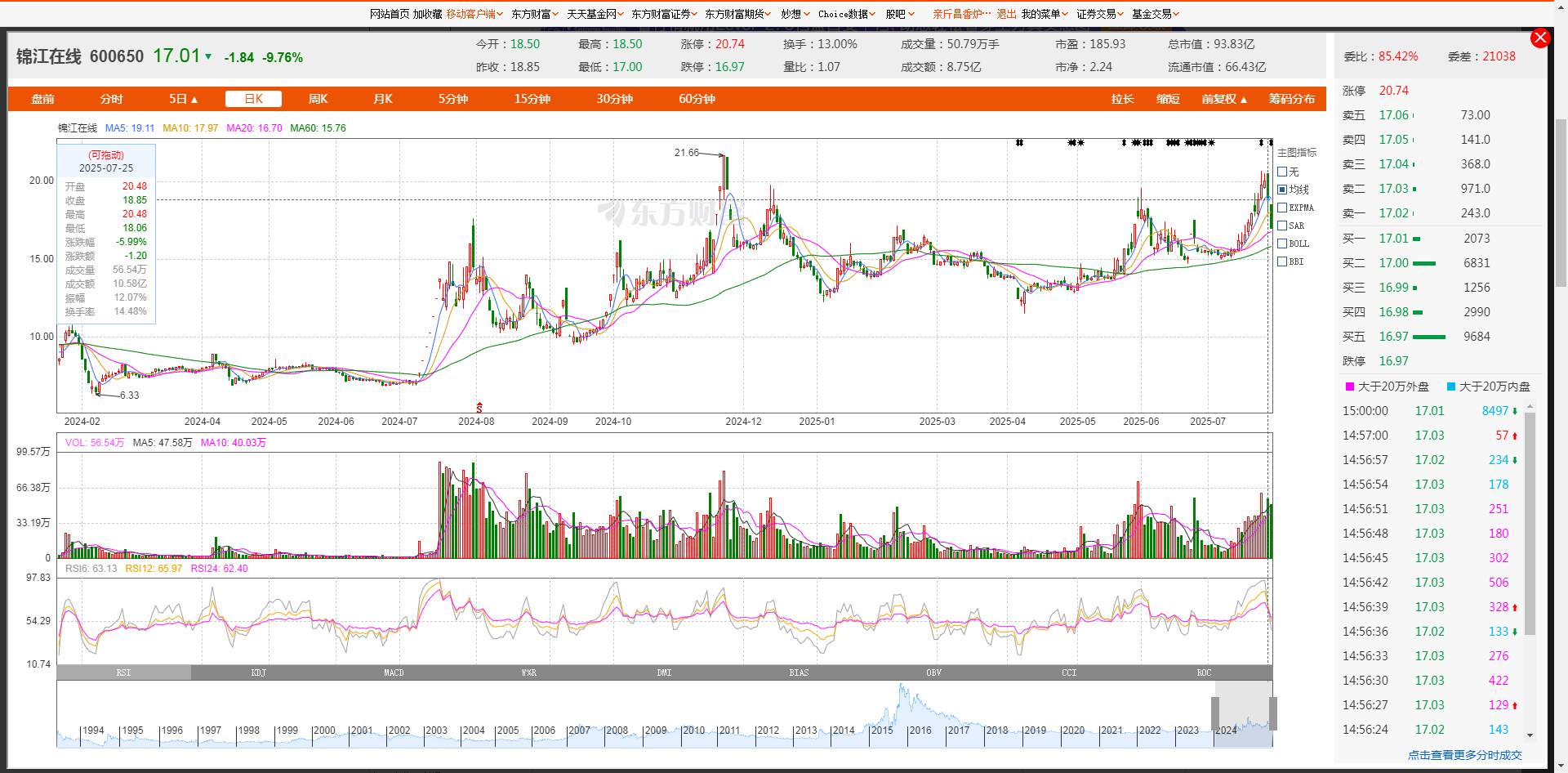This screenshot has height=773, width=1568.
Task: Enable the EXPMA main chart indicator
Action: (1282, 208)
